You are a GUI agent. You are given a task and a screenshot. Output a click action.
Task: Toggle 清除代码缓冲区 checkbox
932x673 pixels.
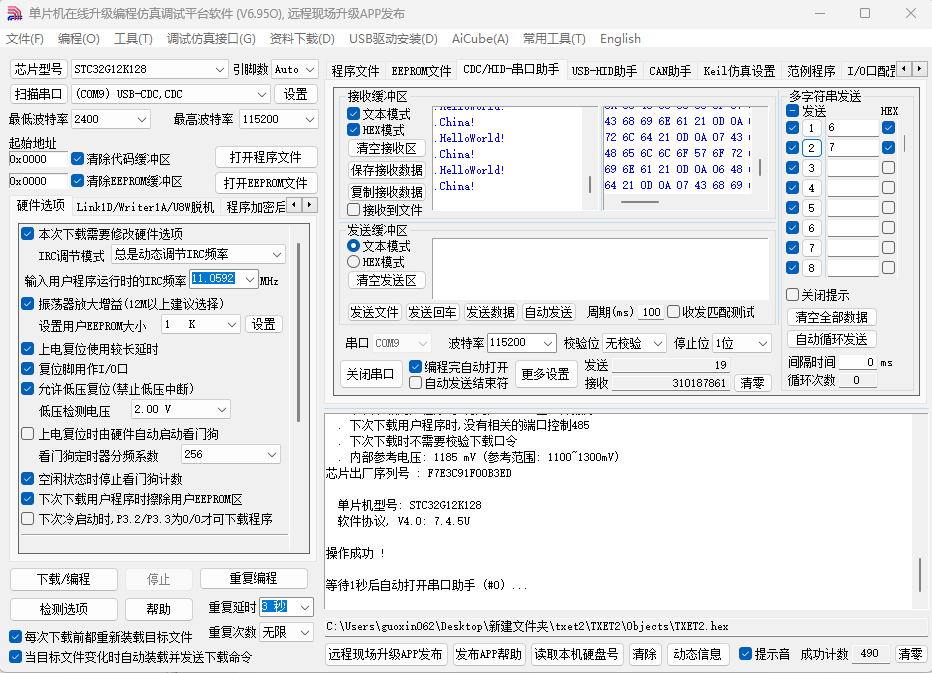click(x=77, y=159)
